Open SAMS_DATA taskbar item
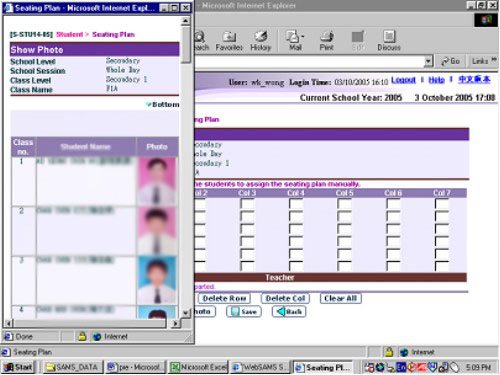 tap(73, 367)
